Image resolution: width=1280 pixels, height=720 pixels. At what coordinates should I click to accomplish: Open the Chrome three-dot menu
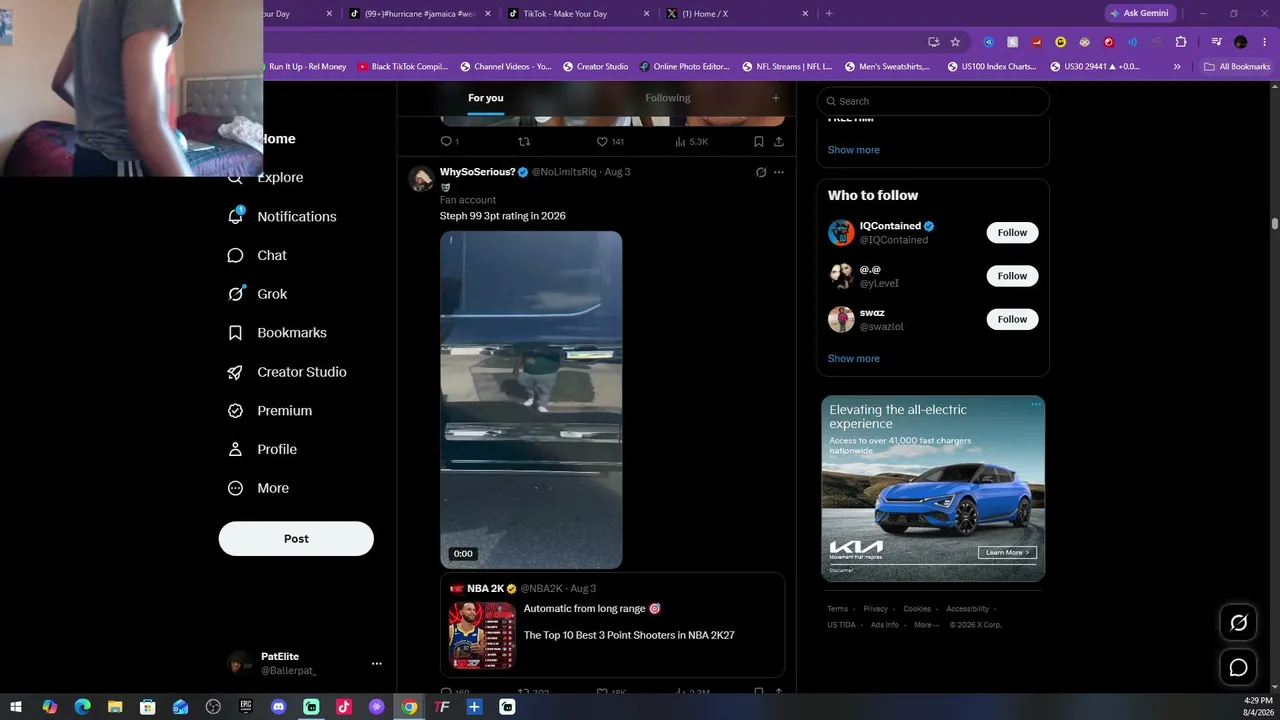1263,42
